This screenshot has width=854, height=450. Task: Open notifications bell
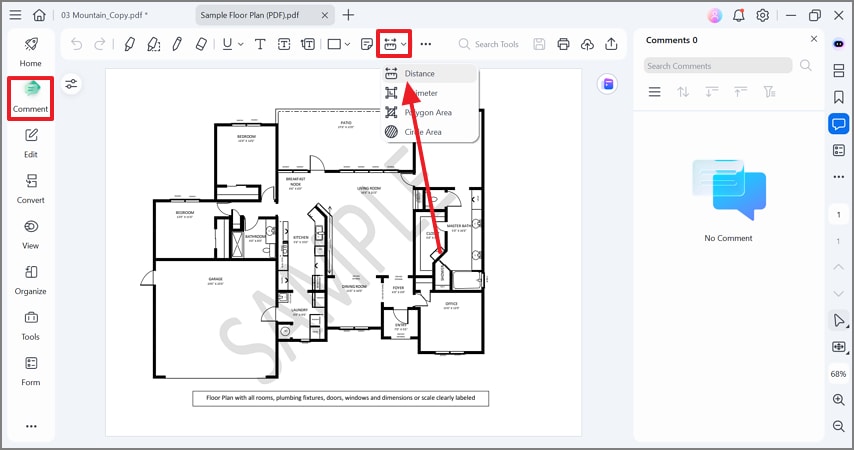tap(739, 15)
